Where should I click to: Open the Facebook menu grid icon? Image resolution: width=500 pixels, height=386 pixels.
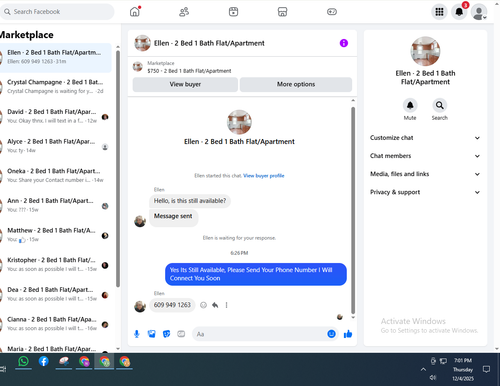(439, 12)
